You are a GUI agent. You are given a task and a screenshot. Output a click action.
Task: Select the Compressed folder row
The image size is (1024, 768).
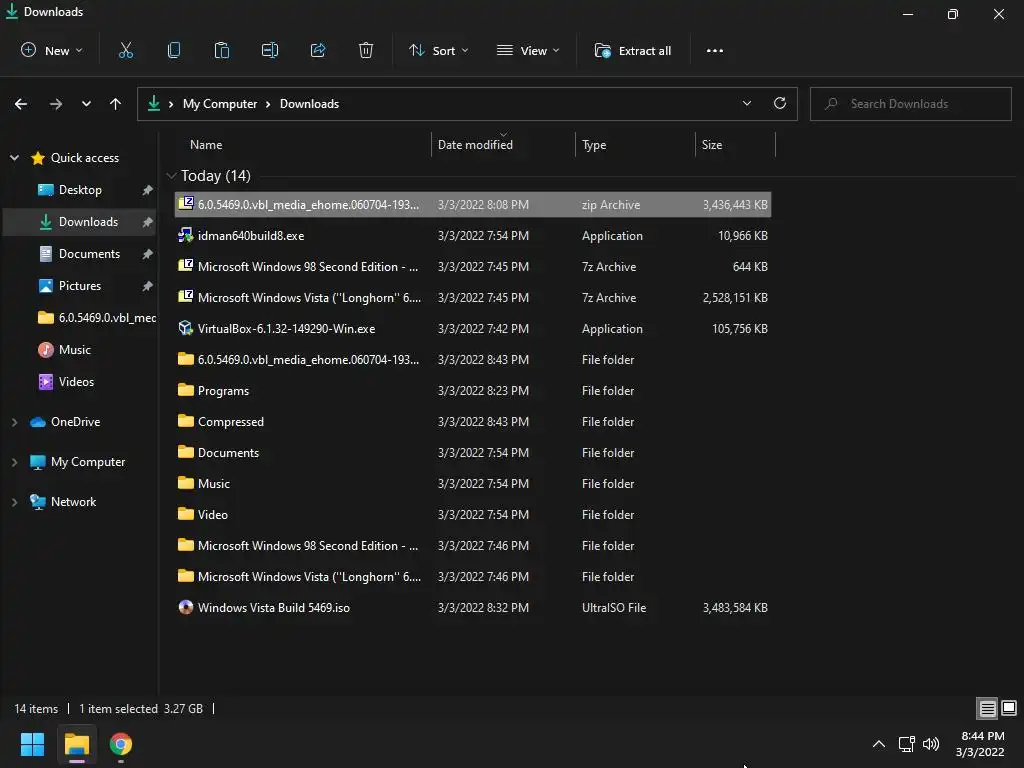tap(473, 421)
